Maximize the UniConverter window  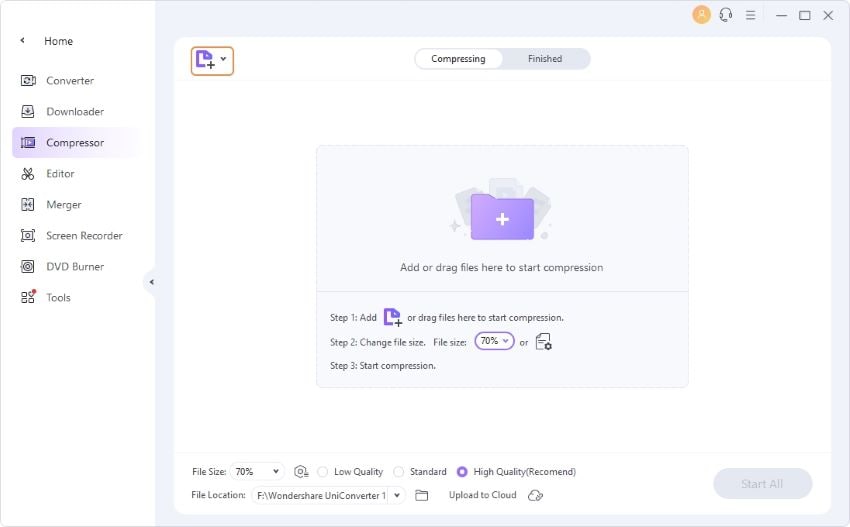click(805, 15)
